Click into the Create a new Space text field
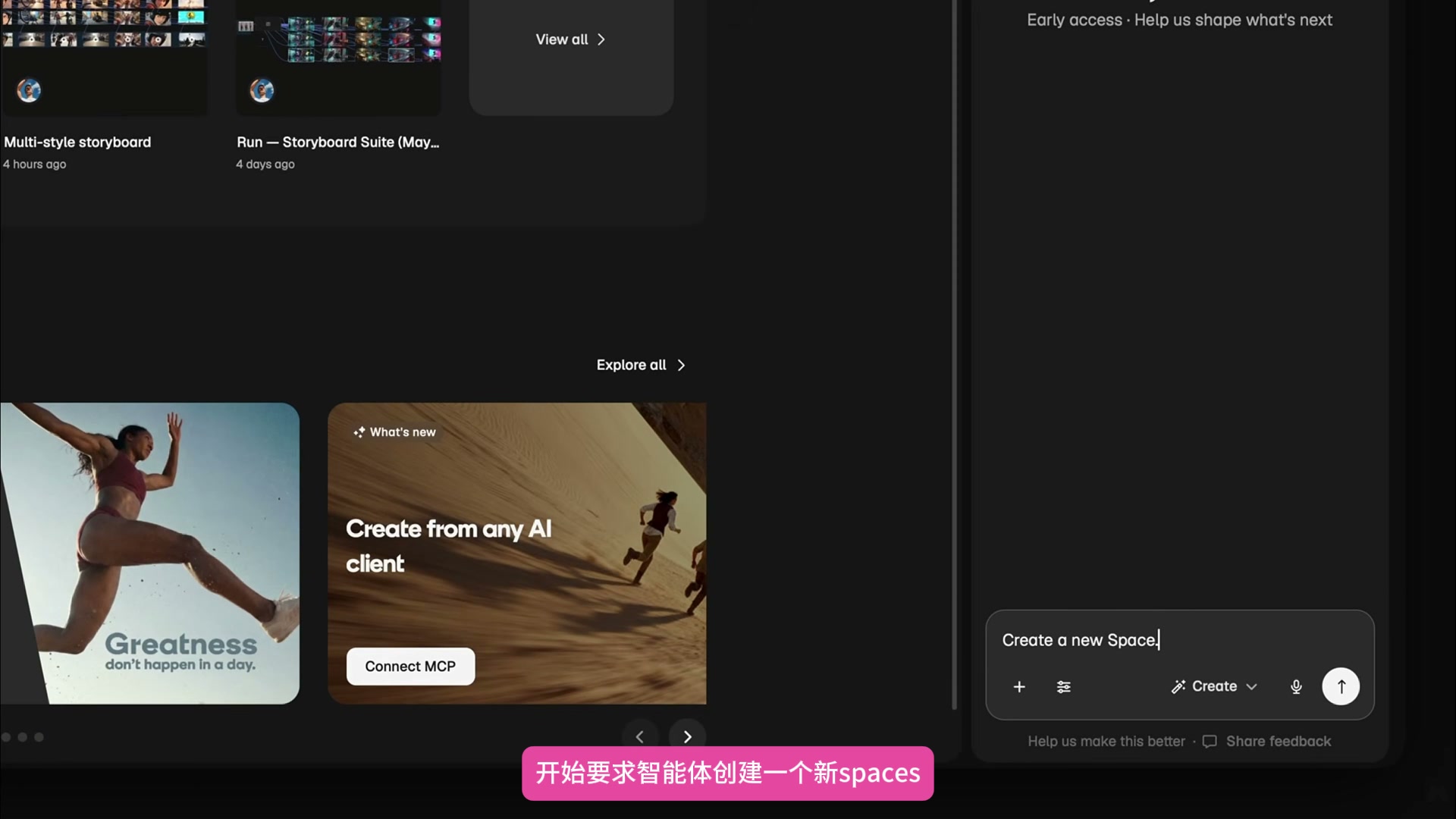1456x819 pixels. point(1179,640)
